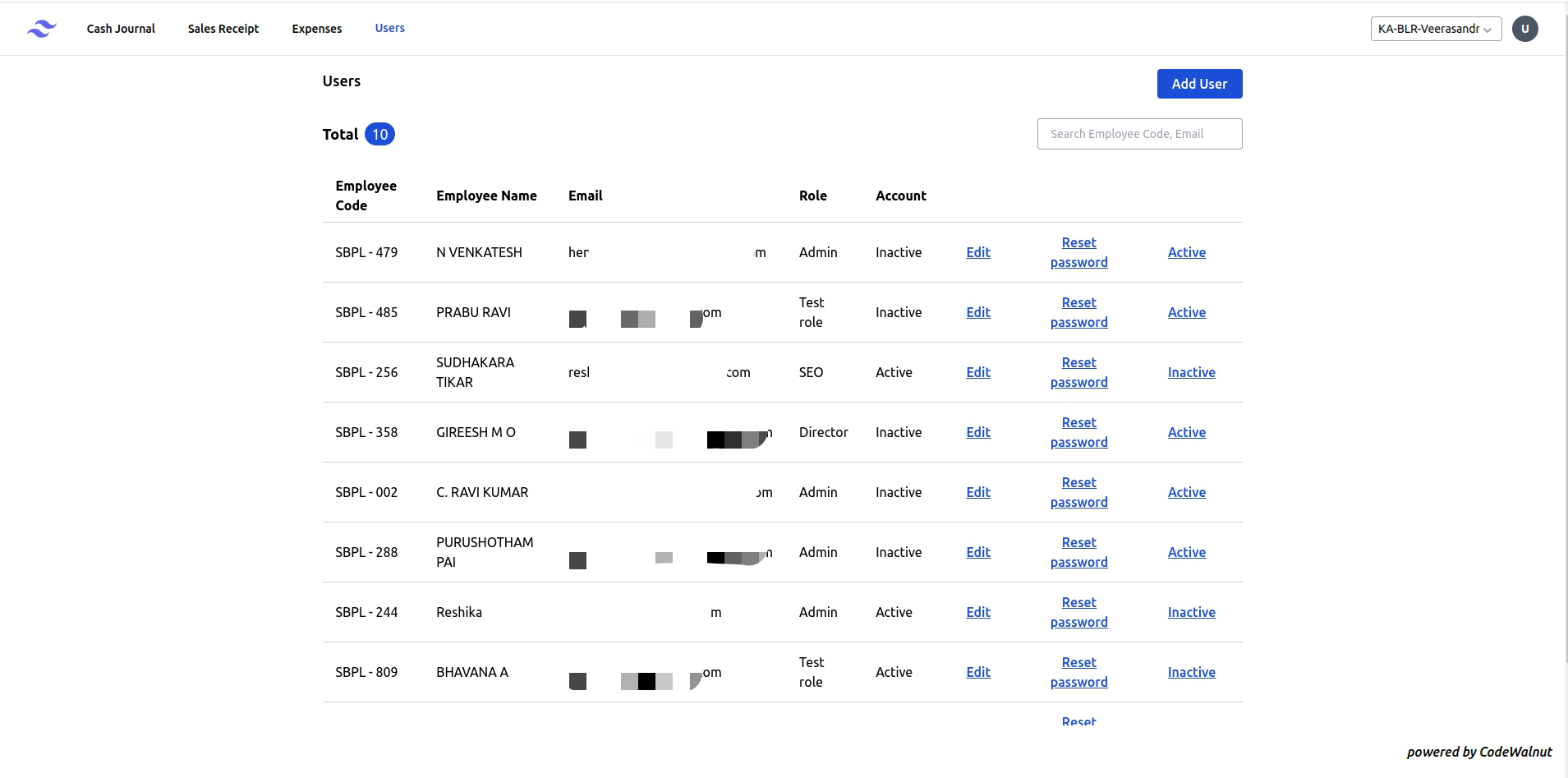Open Sales Receipt page

click(x=223, y=29)
